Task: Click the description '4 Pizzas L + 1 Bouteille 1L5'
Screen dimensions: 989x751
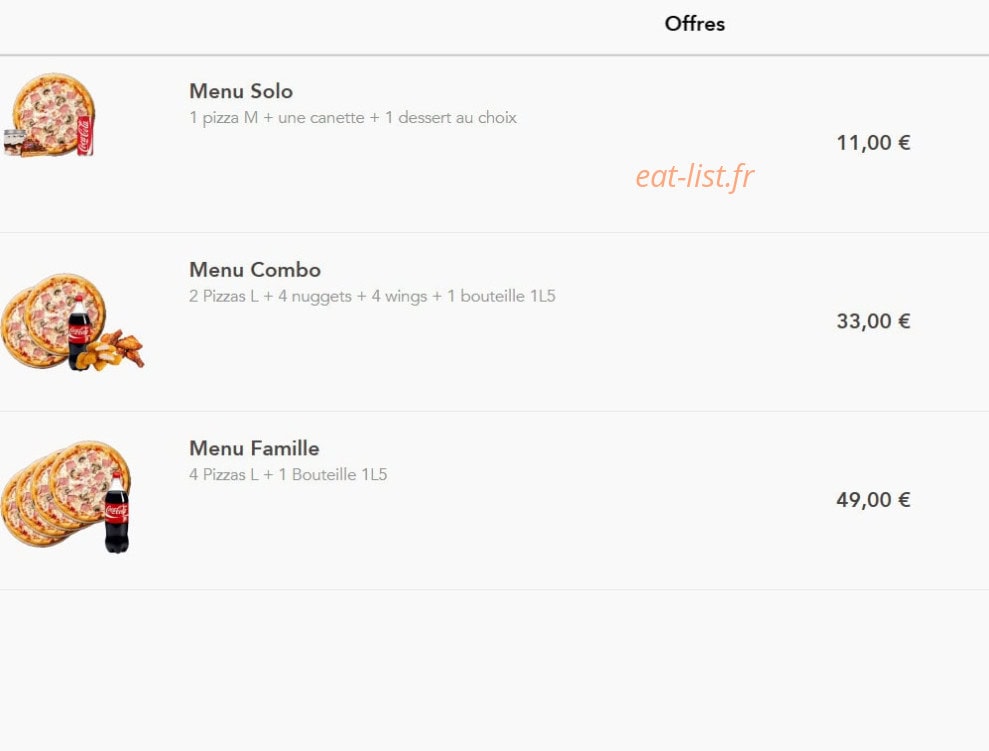Action: point(288,474)
